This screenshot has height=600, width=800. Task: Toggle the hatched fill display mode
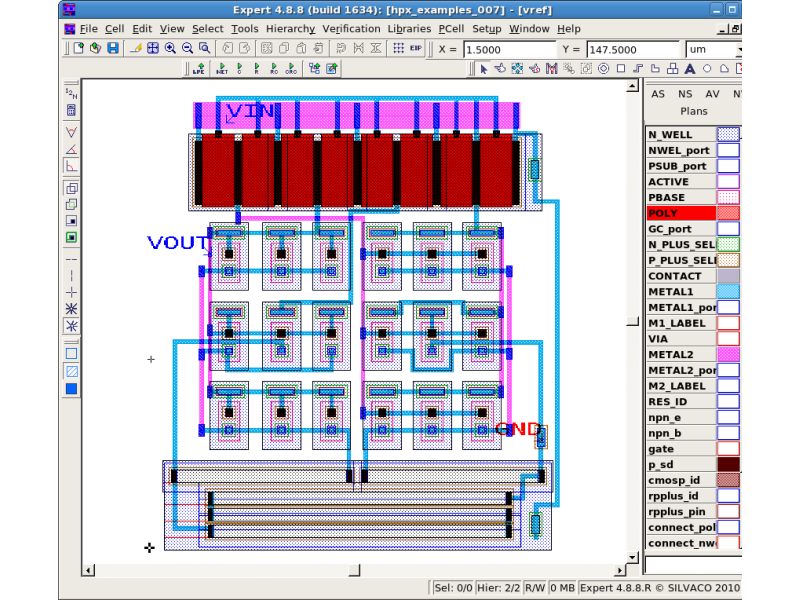pyautogui.click(x=71, y=371)
